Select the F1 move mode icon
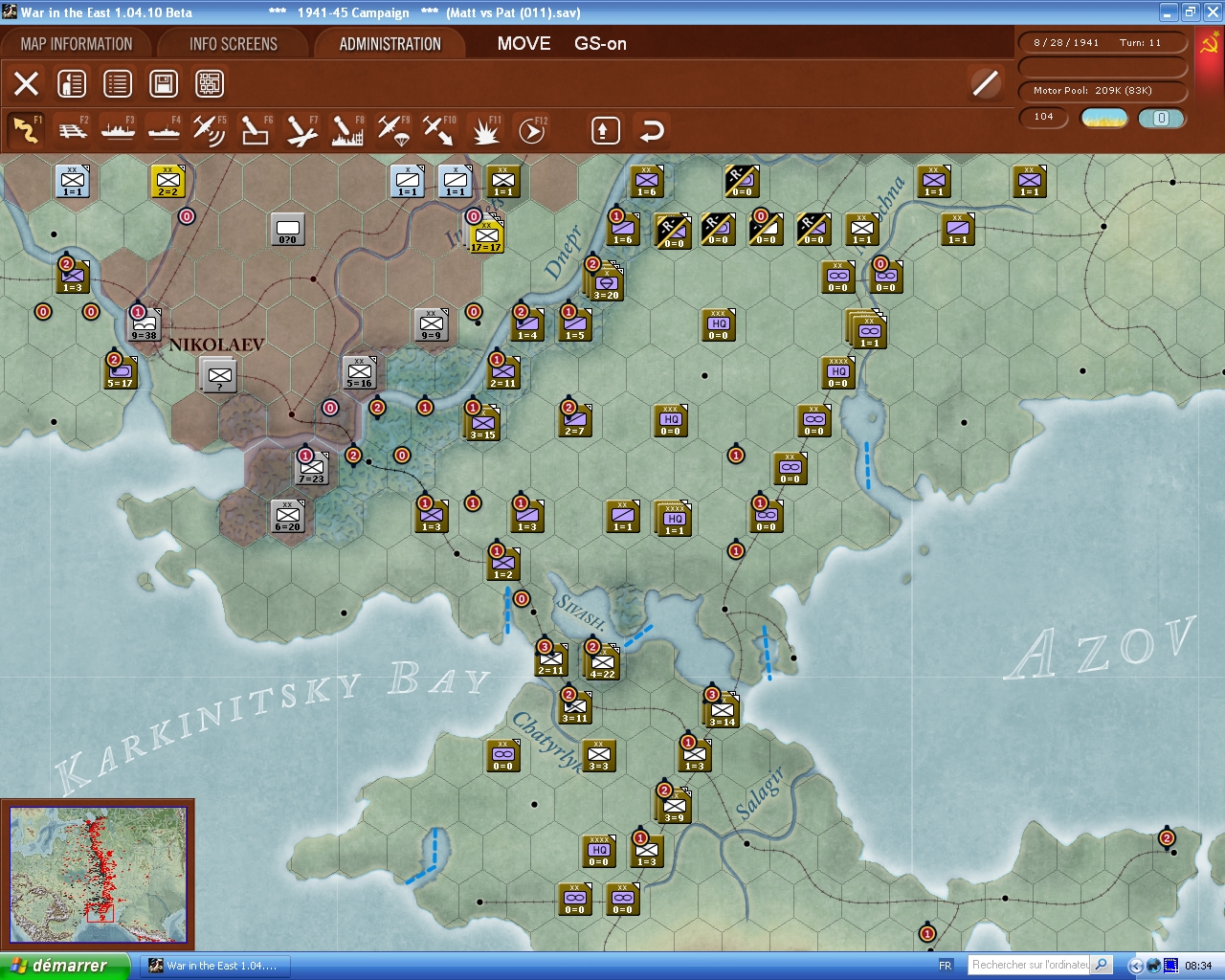This screenshot has width=1225, height=980. pyautogui.click(x=27, y=130)
